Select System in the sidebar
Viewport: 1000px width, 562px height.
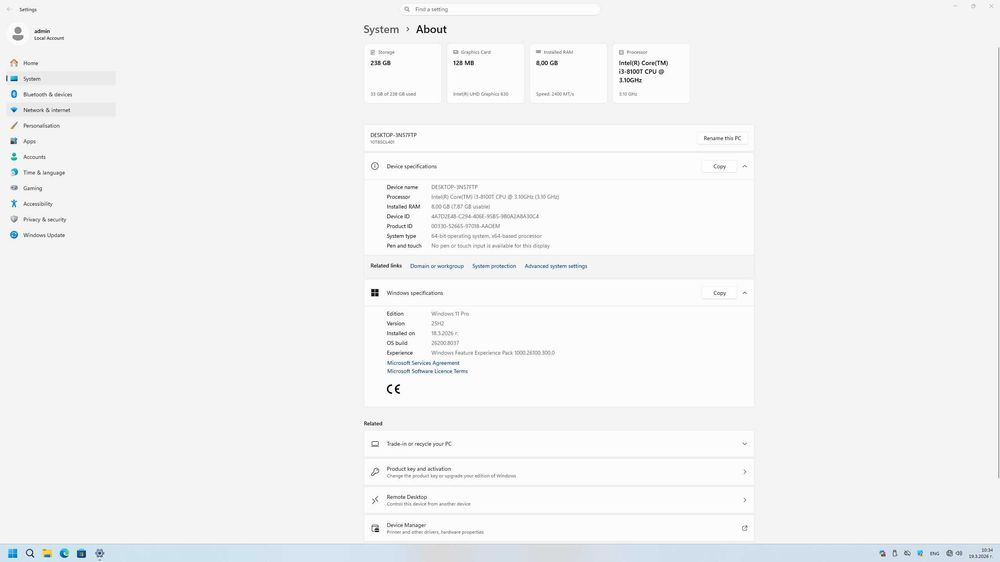coord(61,78)
